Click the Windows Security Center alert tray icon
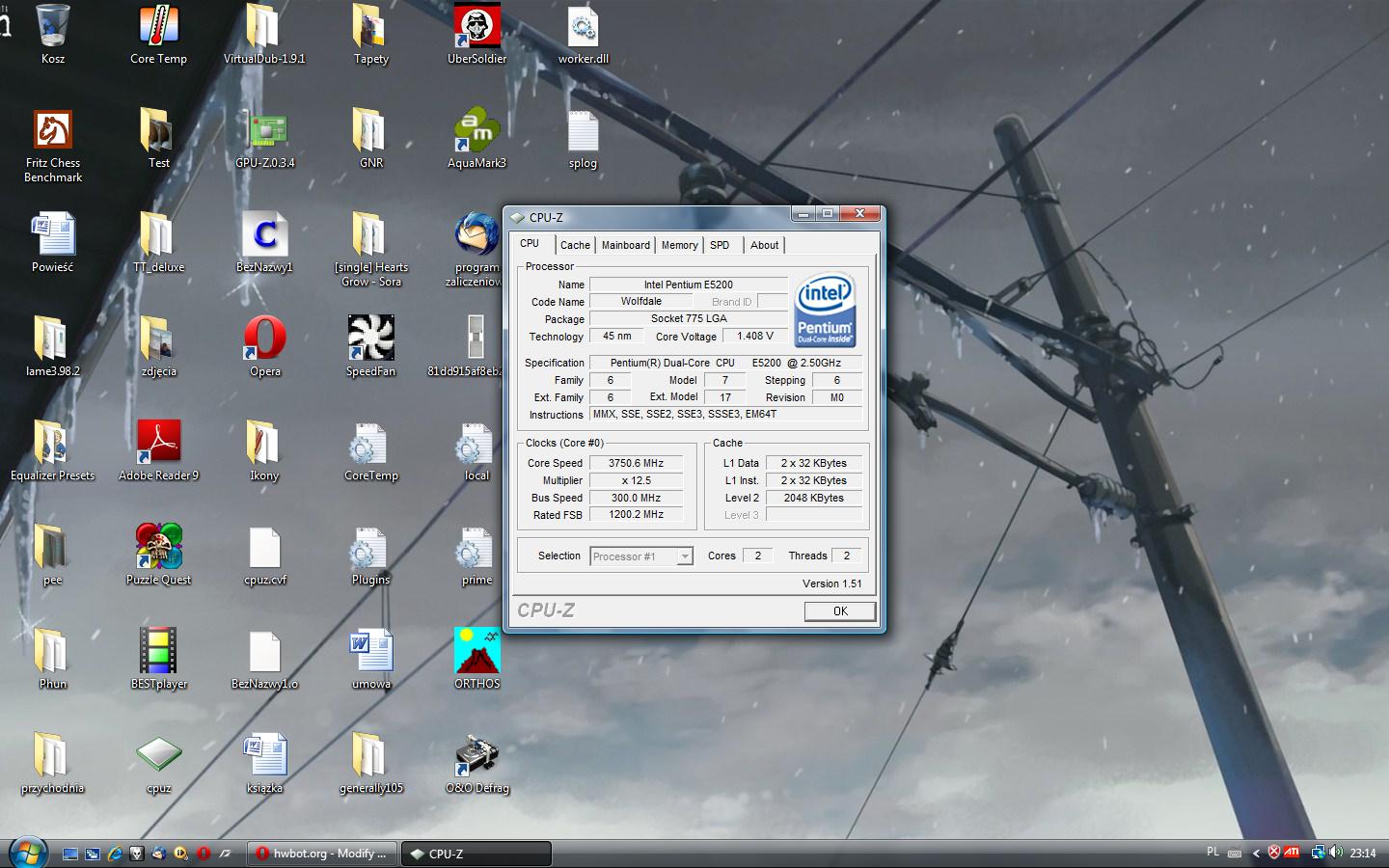 coord(1273,852)
